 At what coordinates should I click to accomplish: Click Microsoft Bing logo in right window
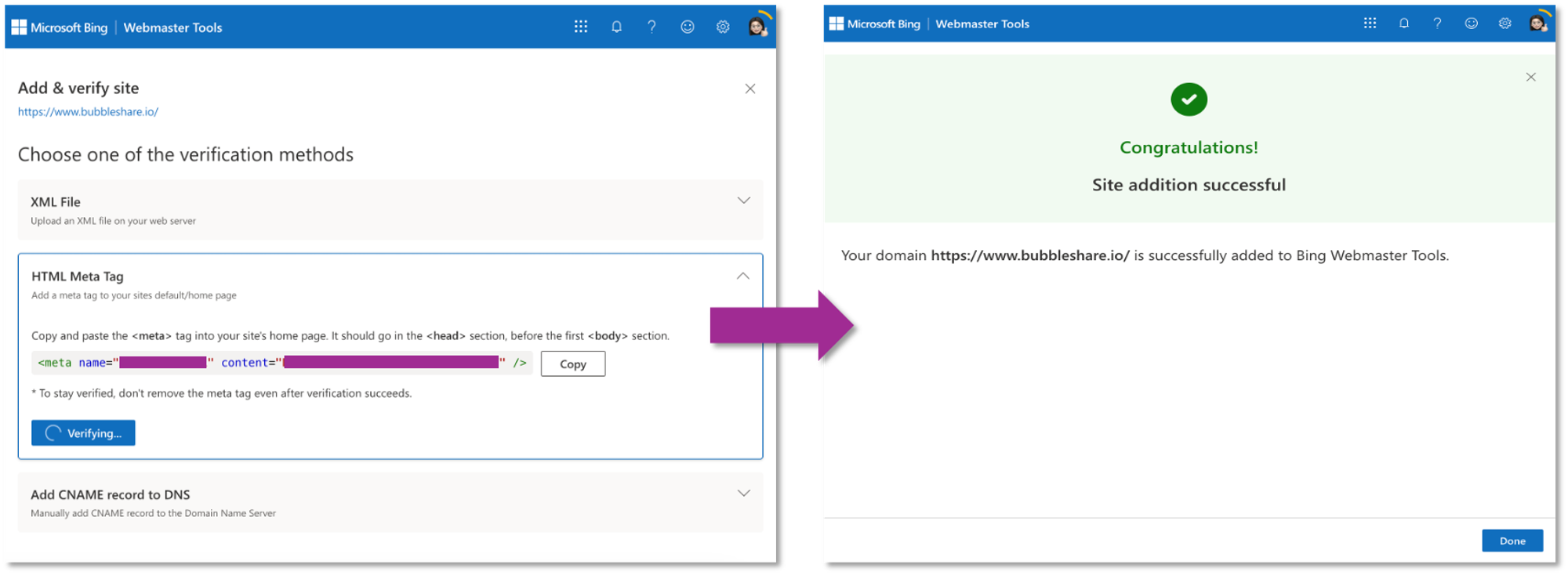[875, 24]
